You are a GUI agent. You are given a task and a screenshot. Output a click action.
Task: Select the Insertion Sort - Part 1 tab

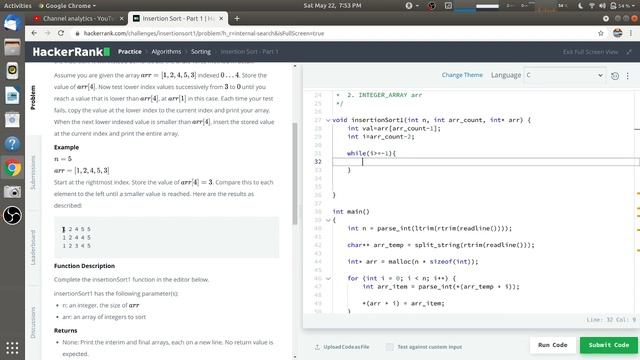178,18
